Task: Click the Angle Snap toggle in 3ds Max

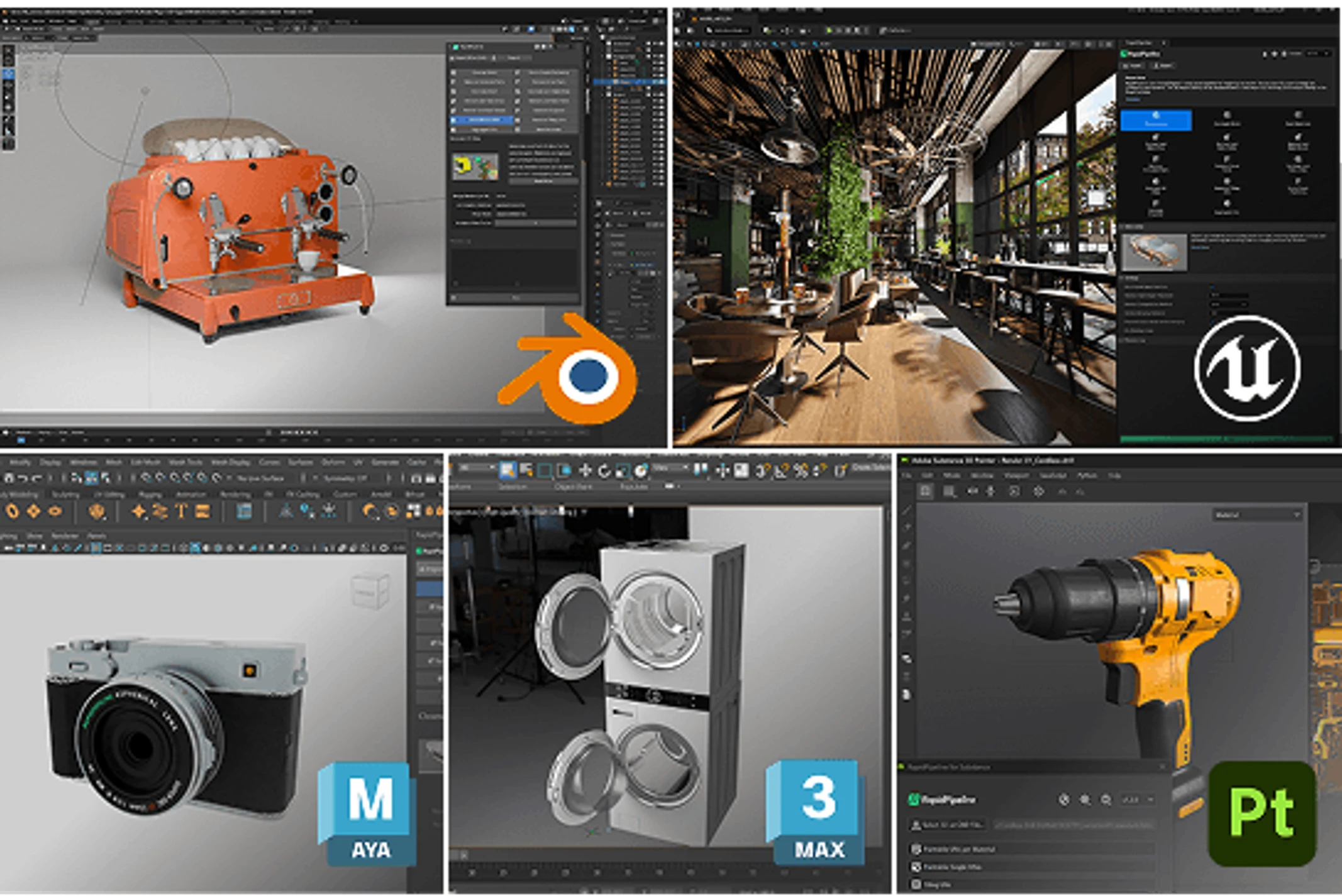Action: tap(781, 470)
